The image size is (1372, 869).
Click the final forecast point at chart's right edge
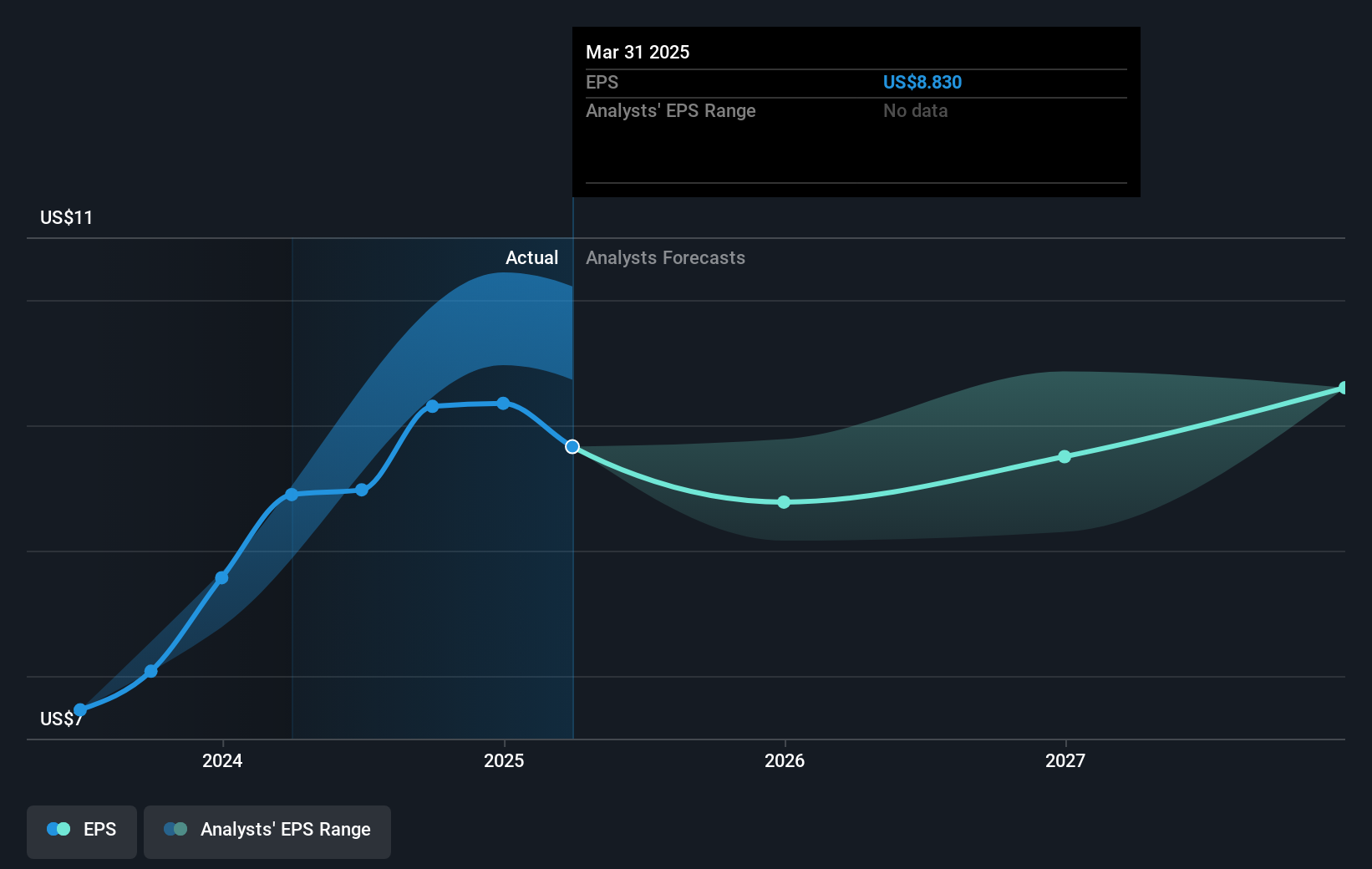[x=1344, y=388]
